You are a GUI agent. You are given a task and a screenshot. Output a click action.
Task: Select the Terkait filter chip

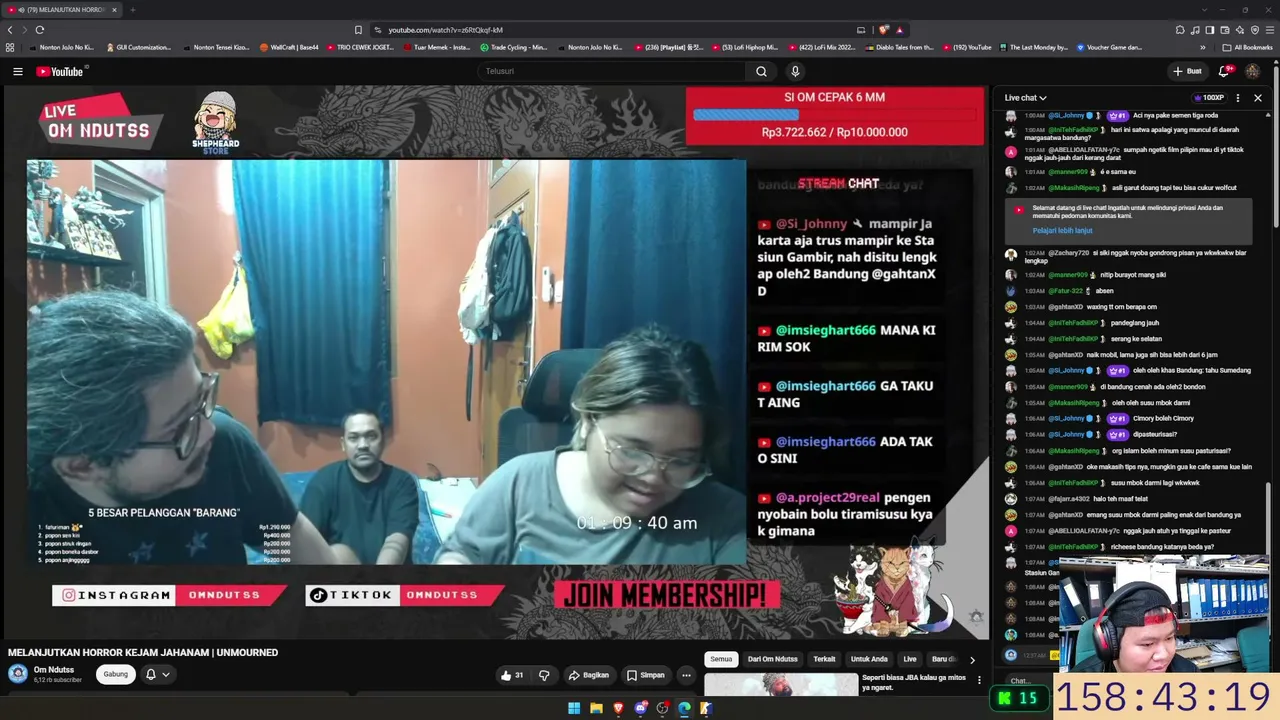(824, 659)
